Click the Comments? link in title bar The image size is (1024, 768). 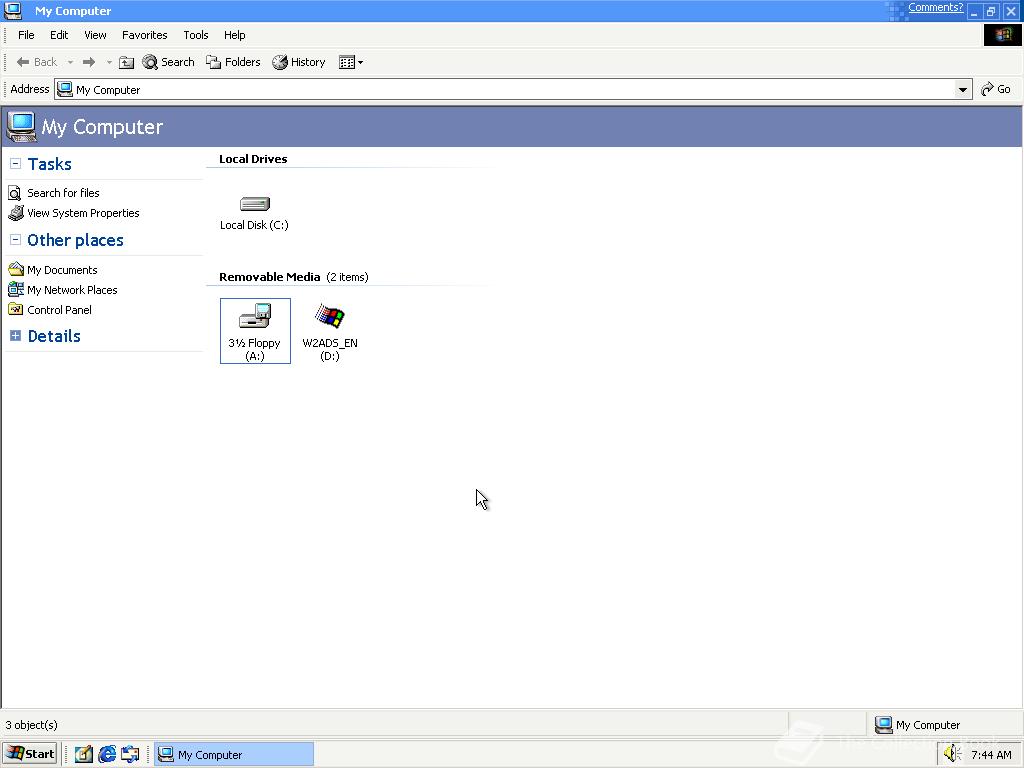click(935, 7)
